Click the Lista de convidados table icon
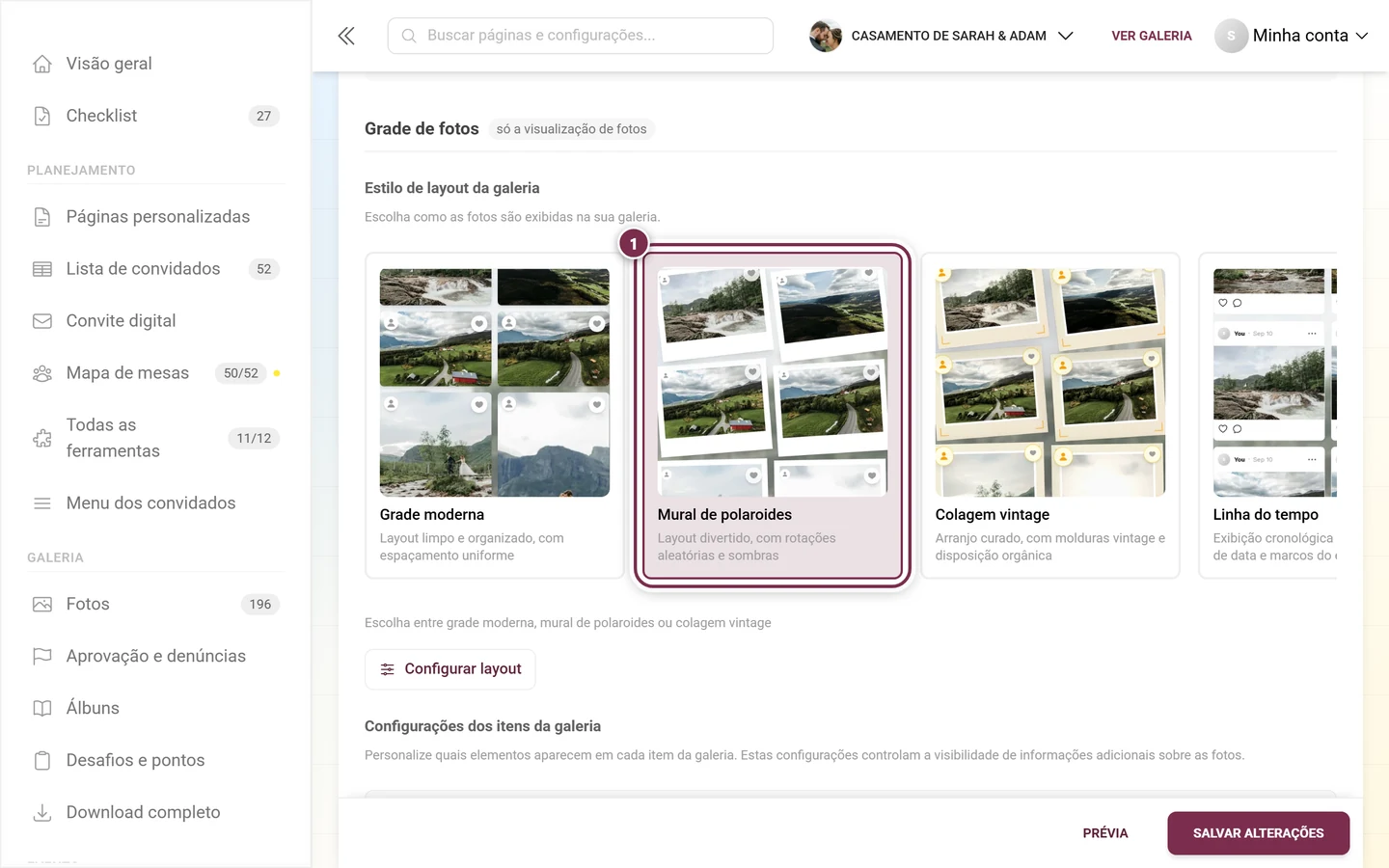The image size is (1389, 868). tap(42, 269)
